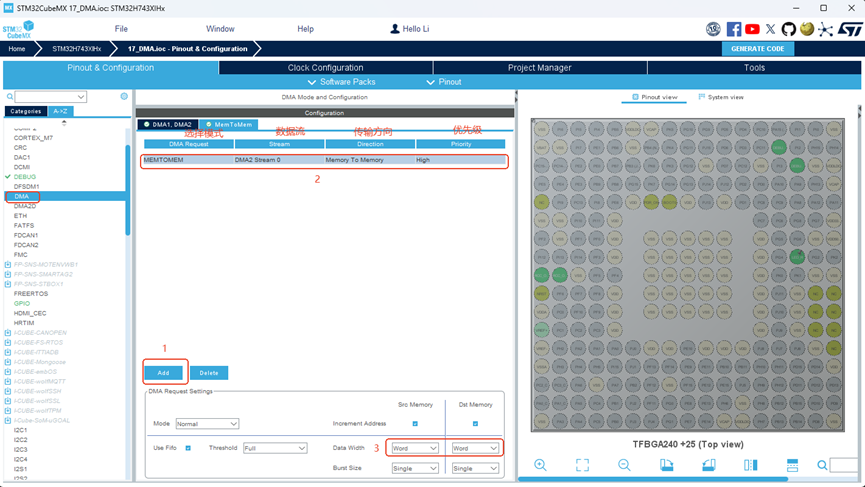Go to Home breadcrumb
865x487 pixels.
tap(17, 49)
